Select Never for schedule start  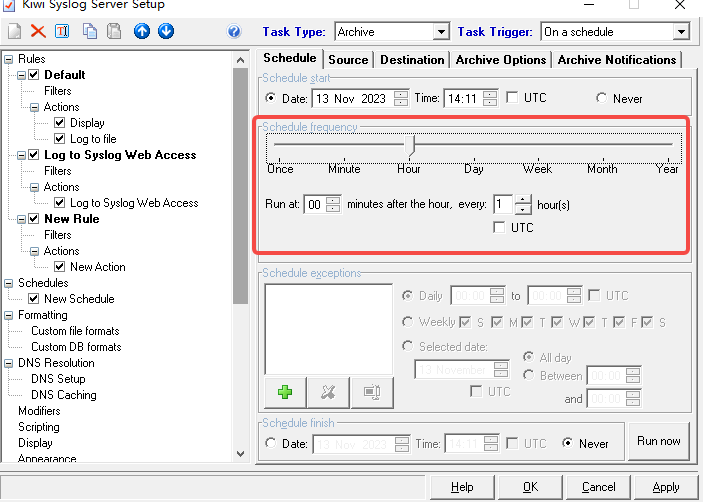(x=602, y=98)
